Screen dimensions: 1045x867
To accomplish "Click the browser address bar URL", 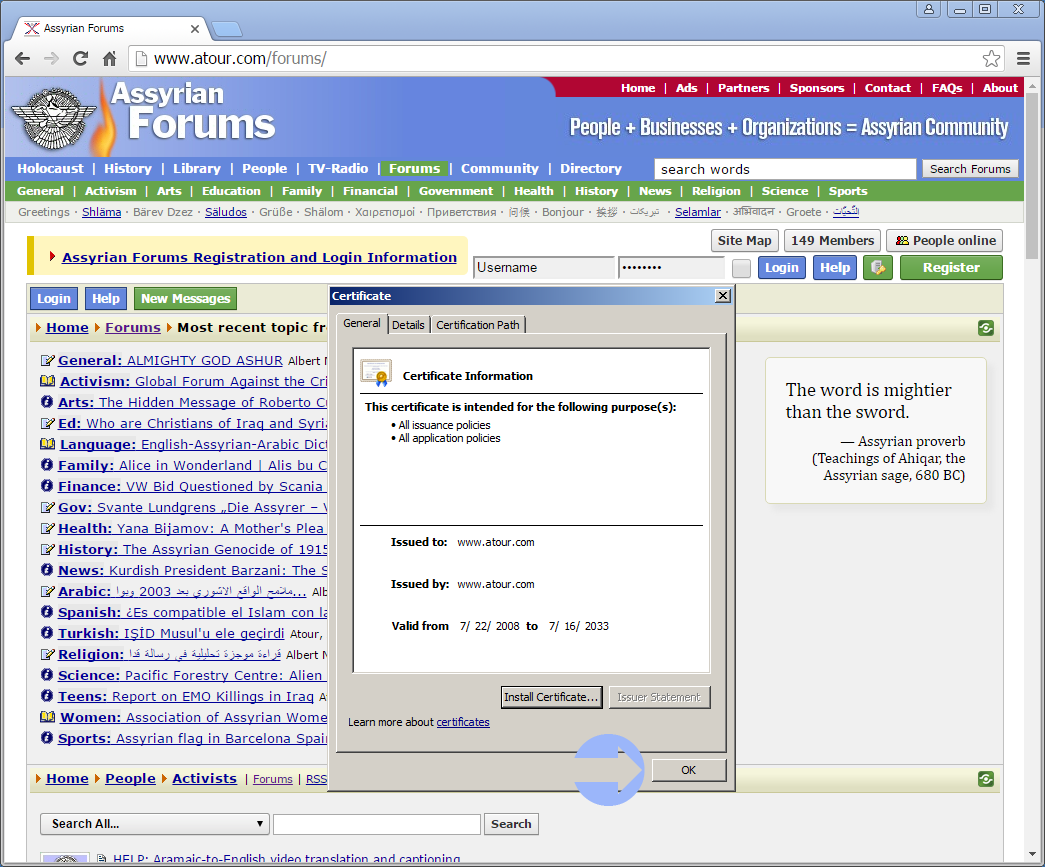I will (x=240, y=59).
